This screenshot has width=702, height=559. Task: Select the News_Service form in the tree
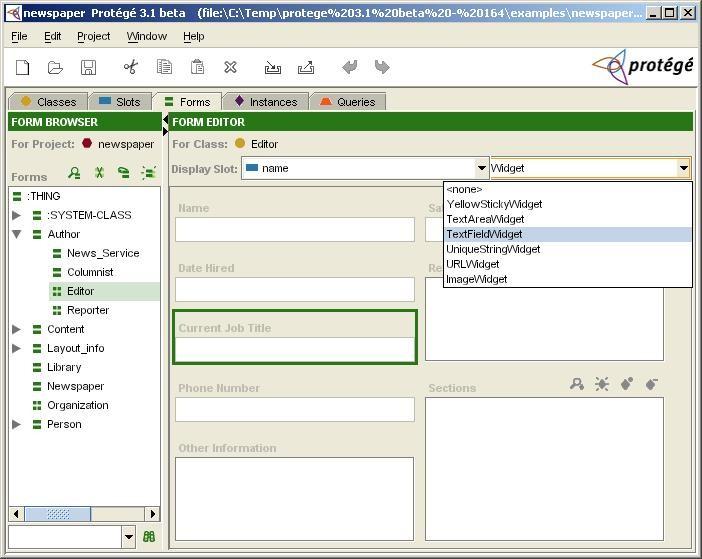(103, 253)
